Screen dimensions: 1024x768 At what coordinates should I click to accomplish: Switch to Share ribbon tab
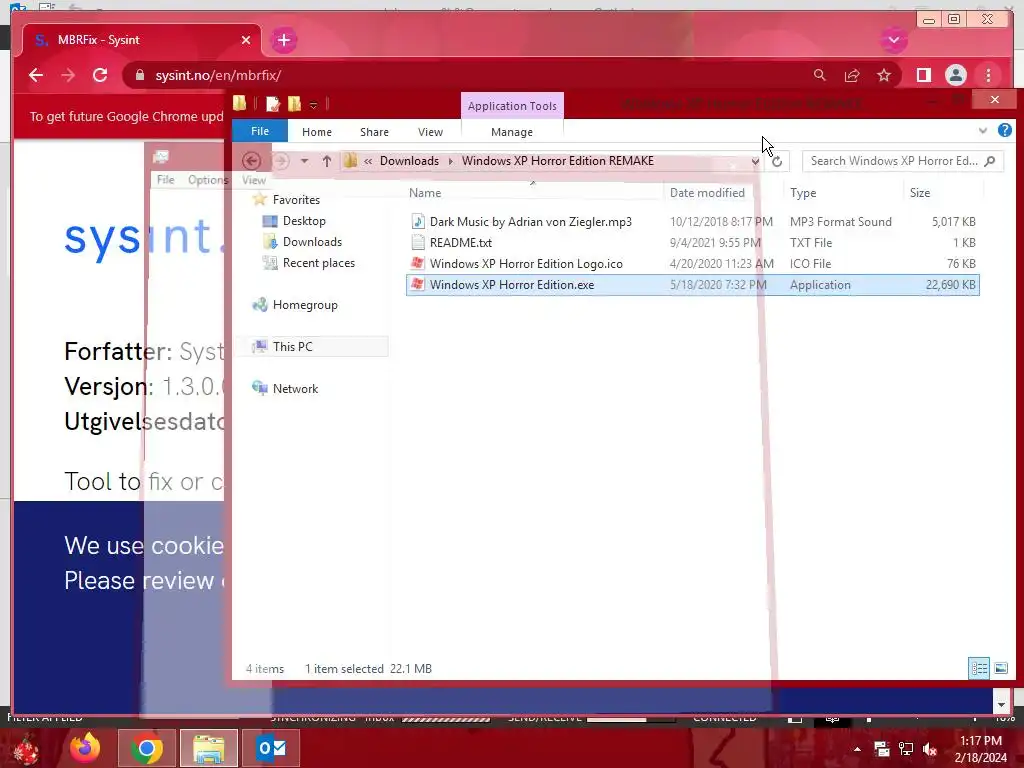374,132
